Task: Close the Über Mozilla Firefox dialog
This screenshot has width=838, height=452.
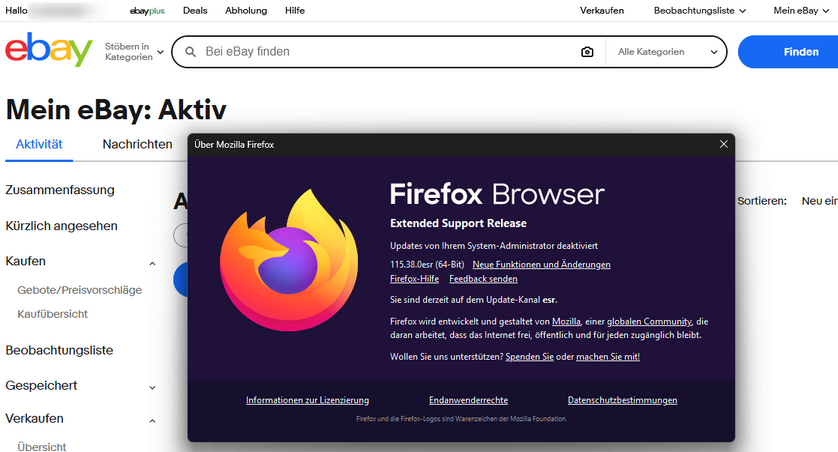Action: (724, 144)
